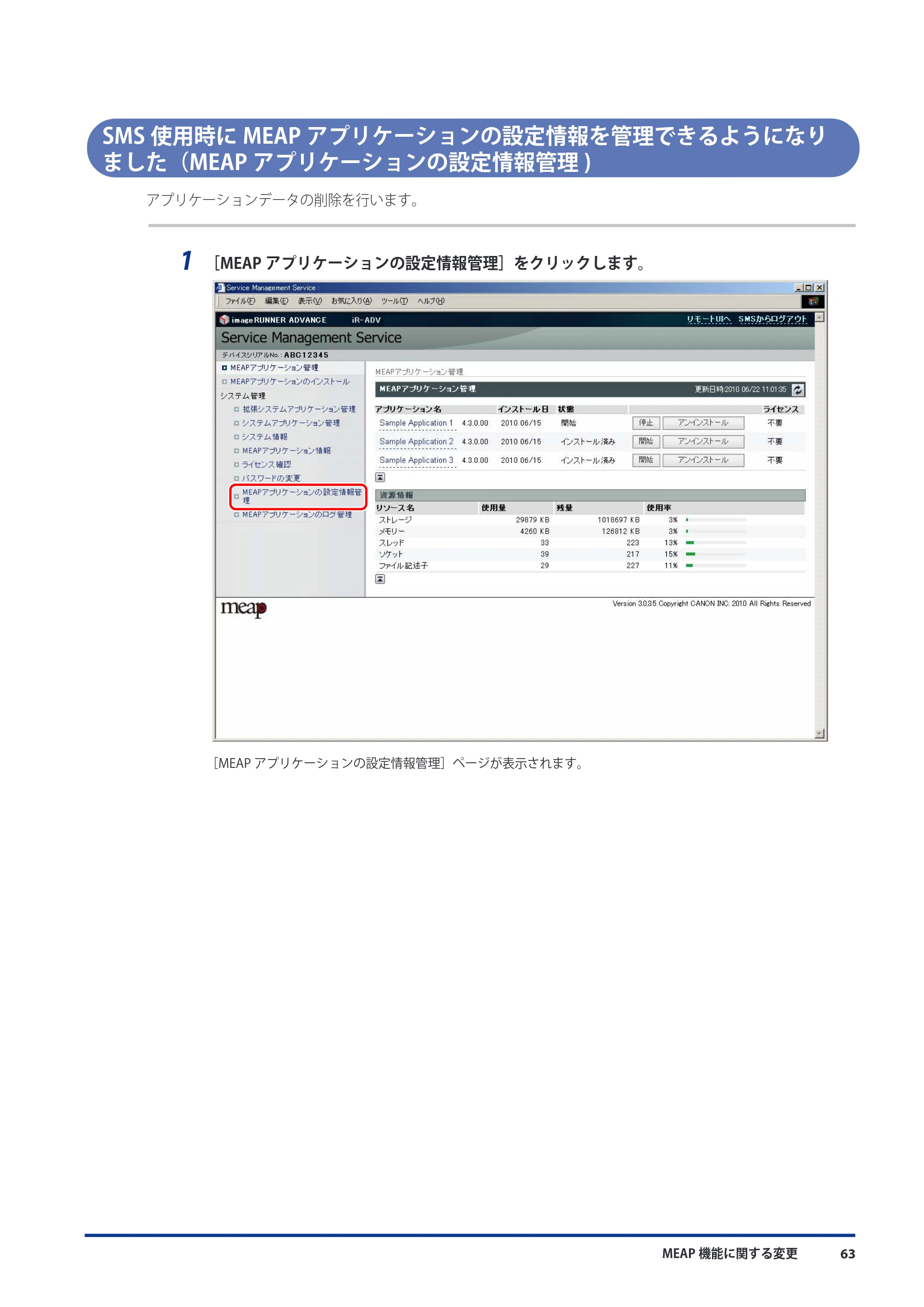Click the Sample Application 2 link
The image size is (924, 1307).
point(417,442)
